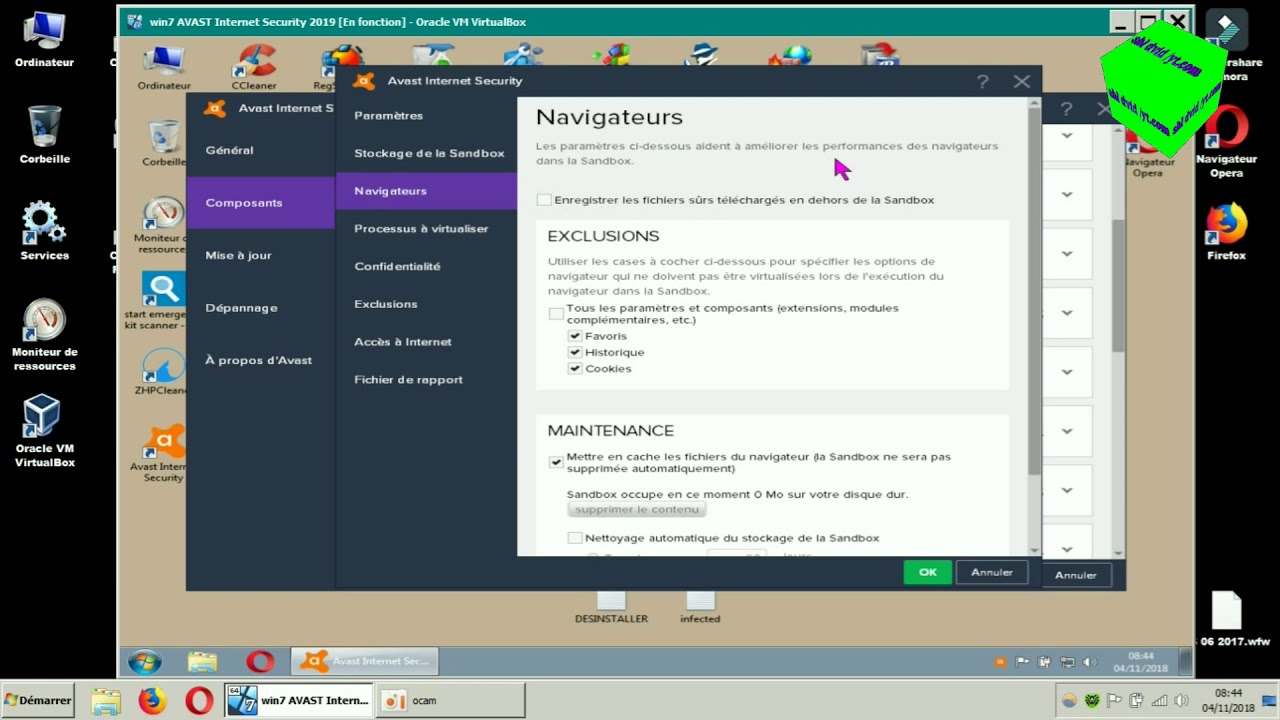Click Avast Internet Security VM taskbar button
The width and height of the screenshot is (1280, 720).
pyautogui.click(x=365, y=661)
